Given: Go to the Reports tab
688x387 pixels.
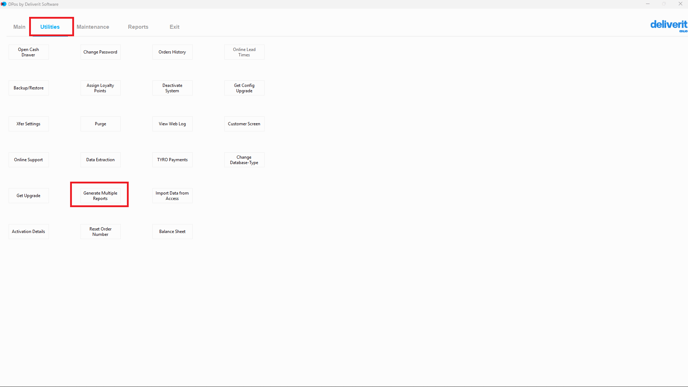Looking at the screenshot, I should [138, 27].
